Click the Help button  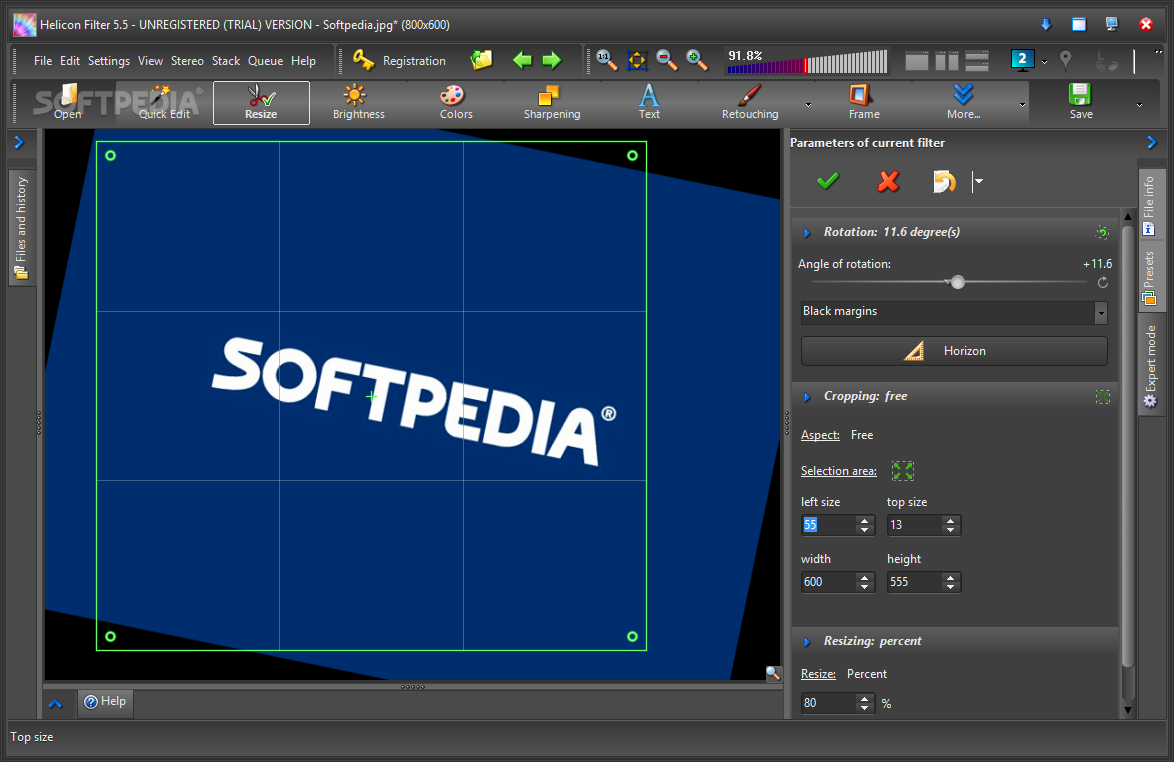click(105, 702)
